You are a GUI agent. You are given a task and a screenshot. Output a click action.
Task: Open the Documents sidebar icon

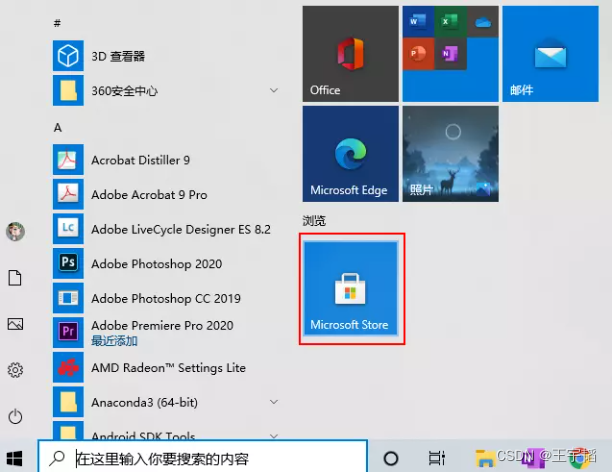click(15, 278)
